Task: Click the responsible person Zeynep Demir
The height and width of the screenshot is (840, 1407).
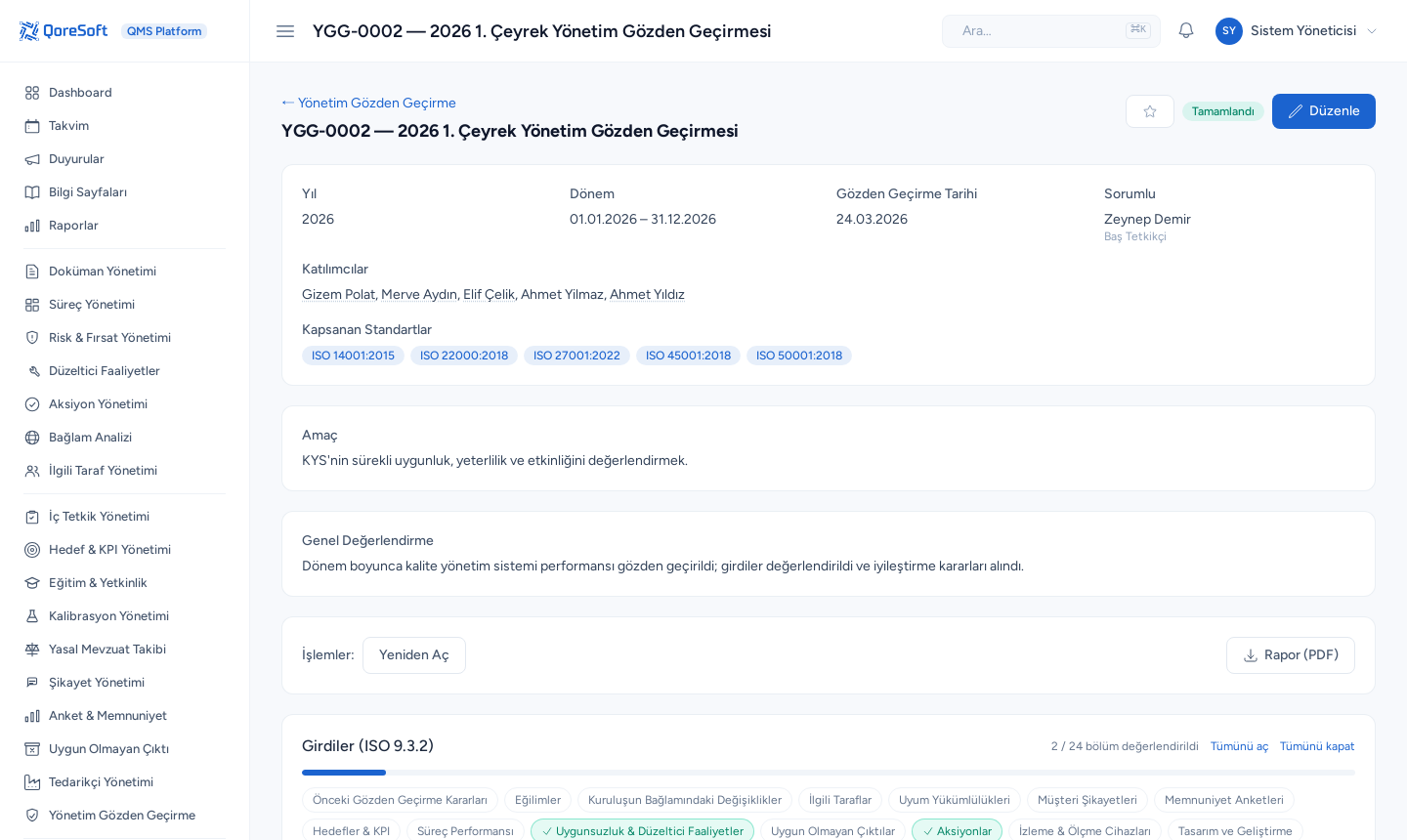Action: tap(1147, 220)
